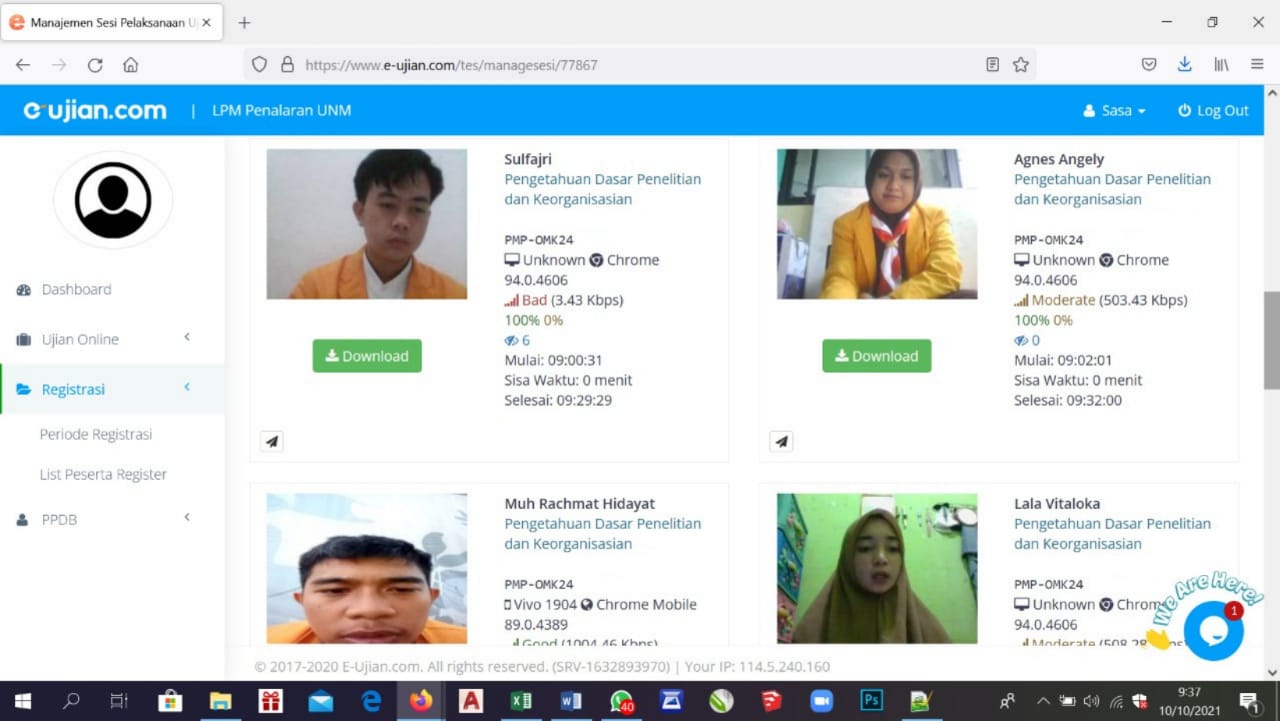Bookmark this page with the star

1020,65
